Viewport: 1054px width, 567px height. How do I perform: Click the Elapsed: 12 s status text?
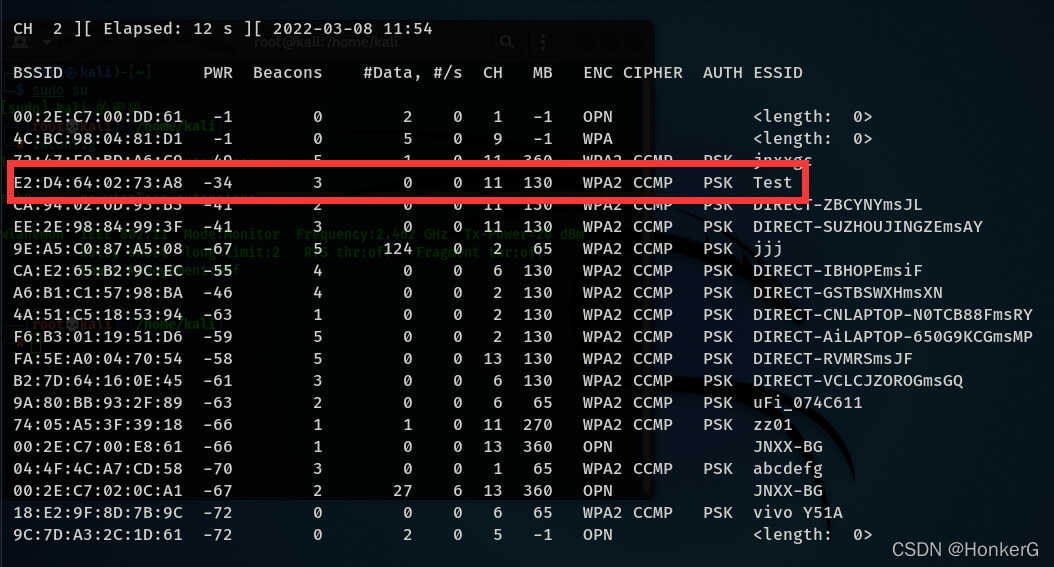coord(167,29)
